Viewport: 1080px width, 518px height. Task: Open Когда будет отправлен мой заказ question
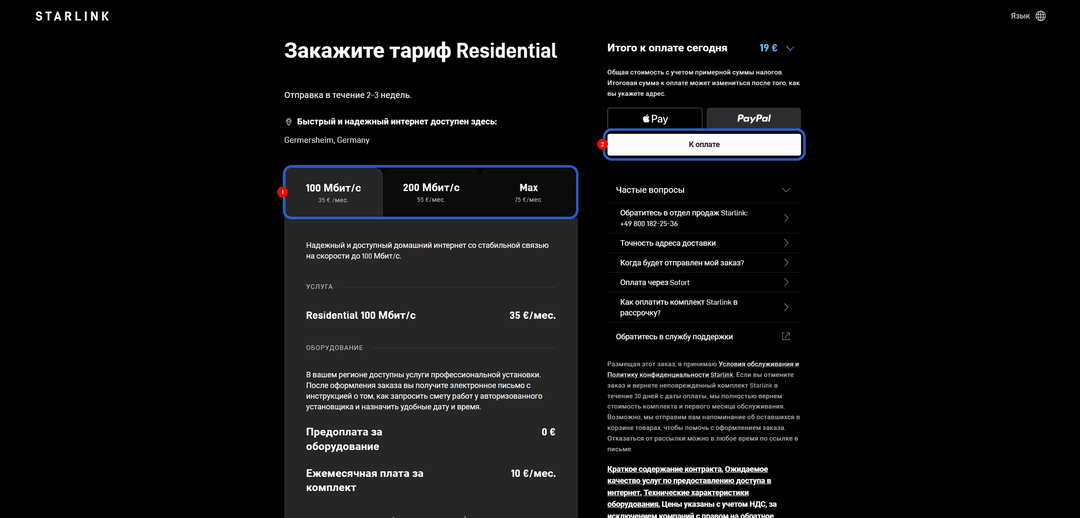pyautogui.click(x=704, y=262)
